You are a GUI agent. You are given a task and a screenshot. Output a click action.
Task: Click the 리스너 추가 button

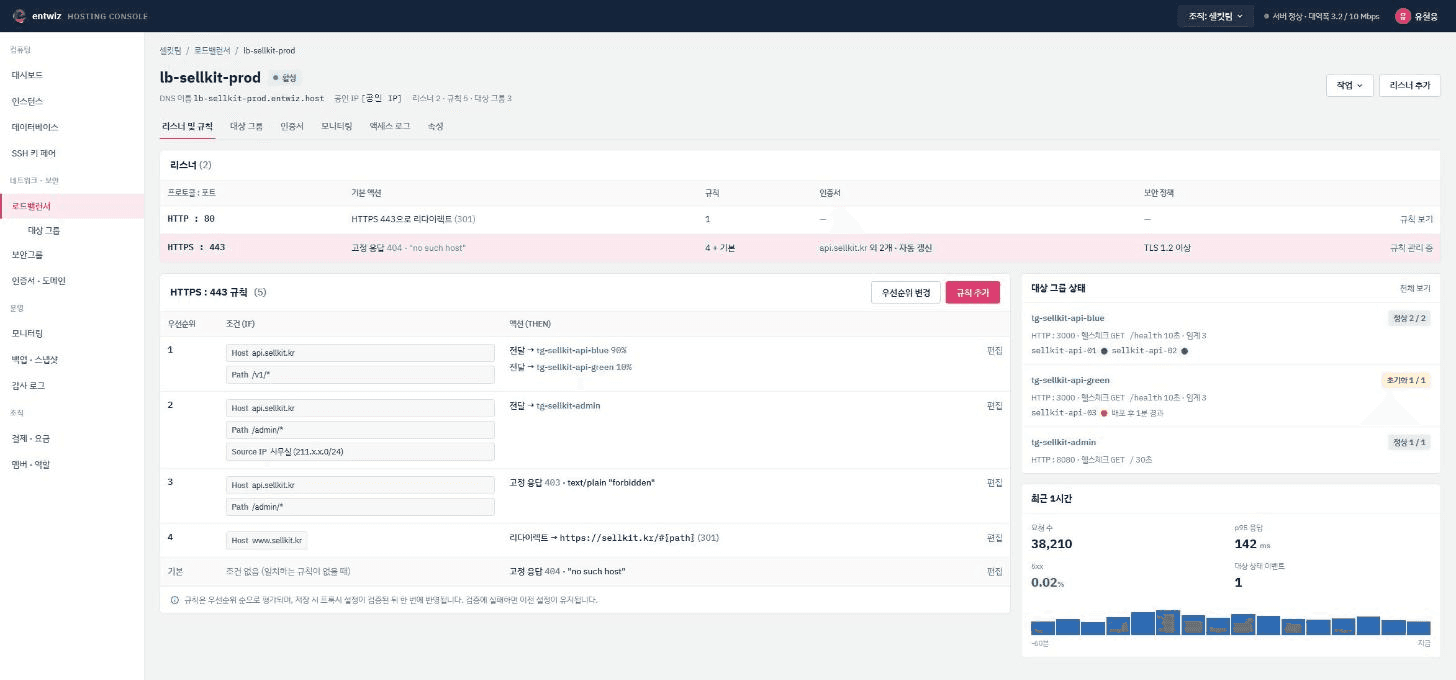(x=1410, y=86)
